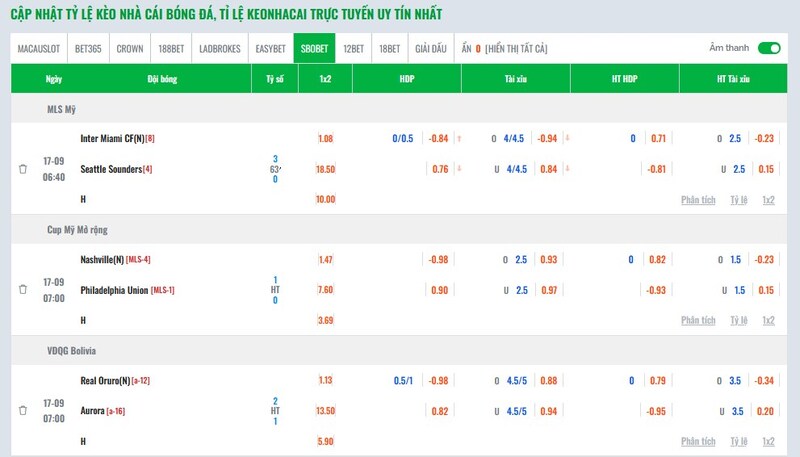Open the MACAUSLOT bookmaker tab
Image resolution: width=800 pixels, height=457 pixels.
tap(39, 48)
